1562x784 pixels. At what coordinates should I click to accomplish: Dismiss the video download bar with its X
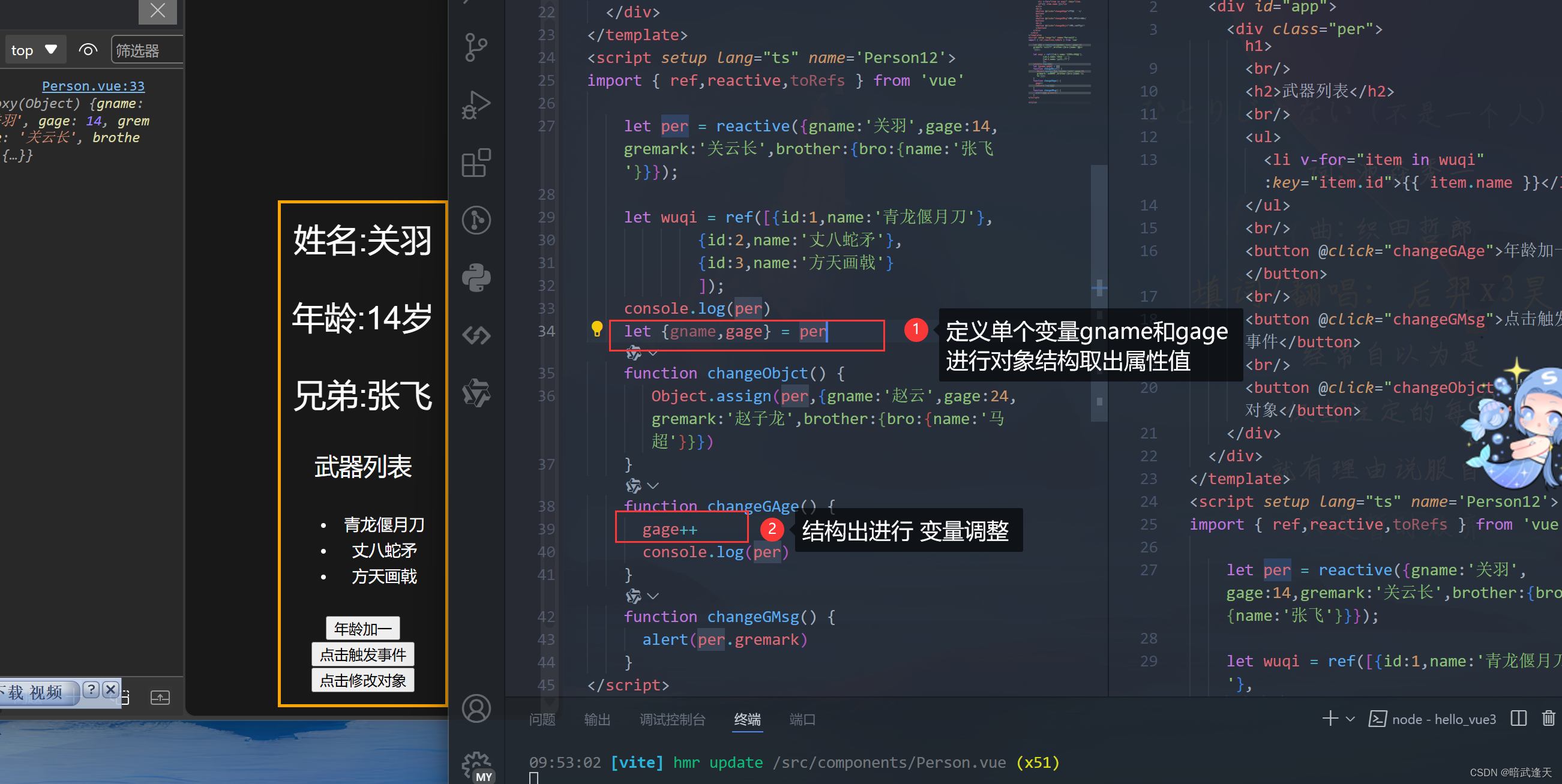110,689
